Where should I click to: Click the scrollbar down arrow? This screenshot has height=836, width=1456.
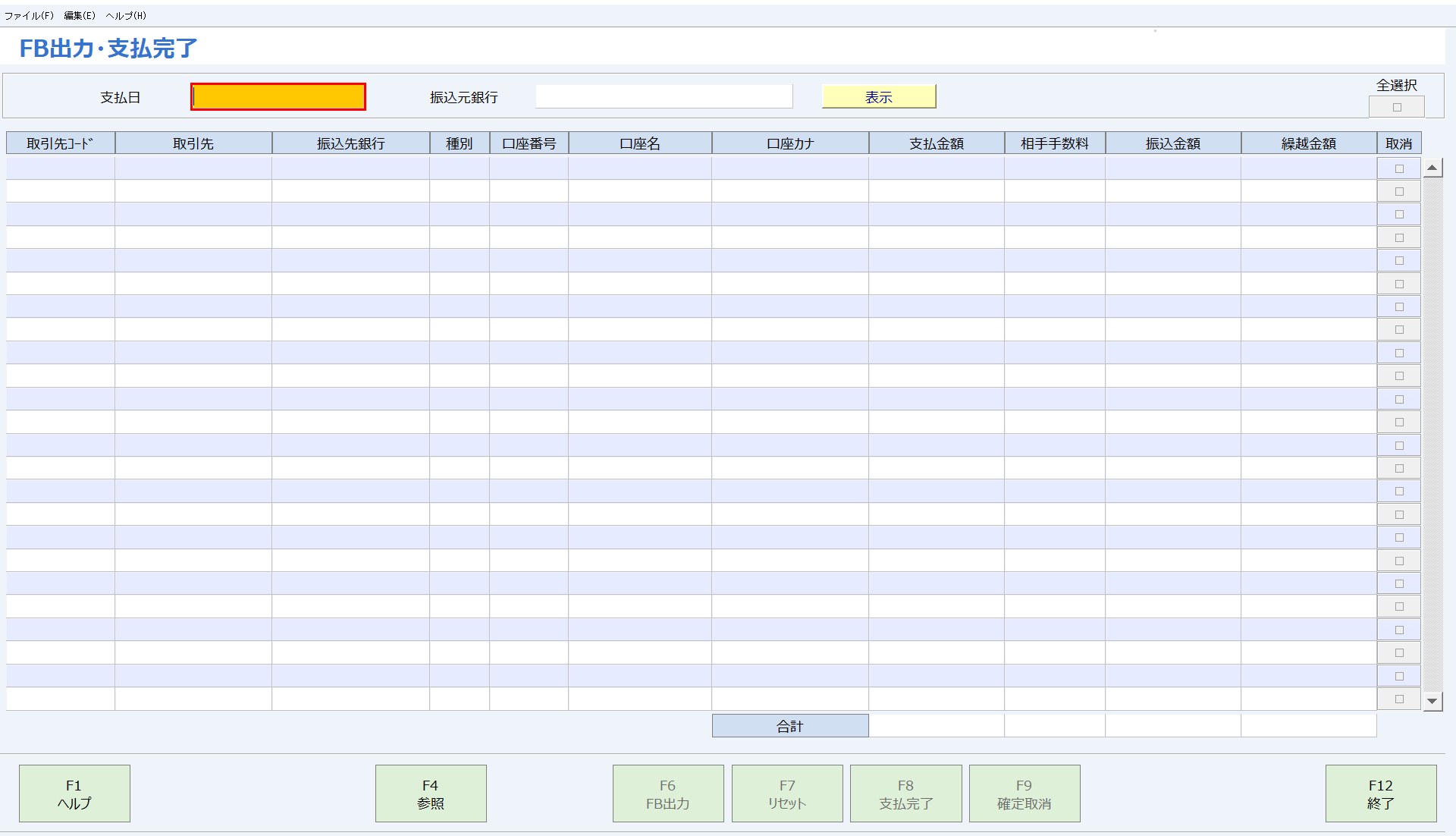1432,702
